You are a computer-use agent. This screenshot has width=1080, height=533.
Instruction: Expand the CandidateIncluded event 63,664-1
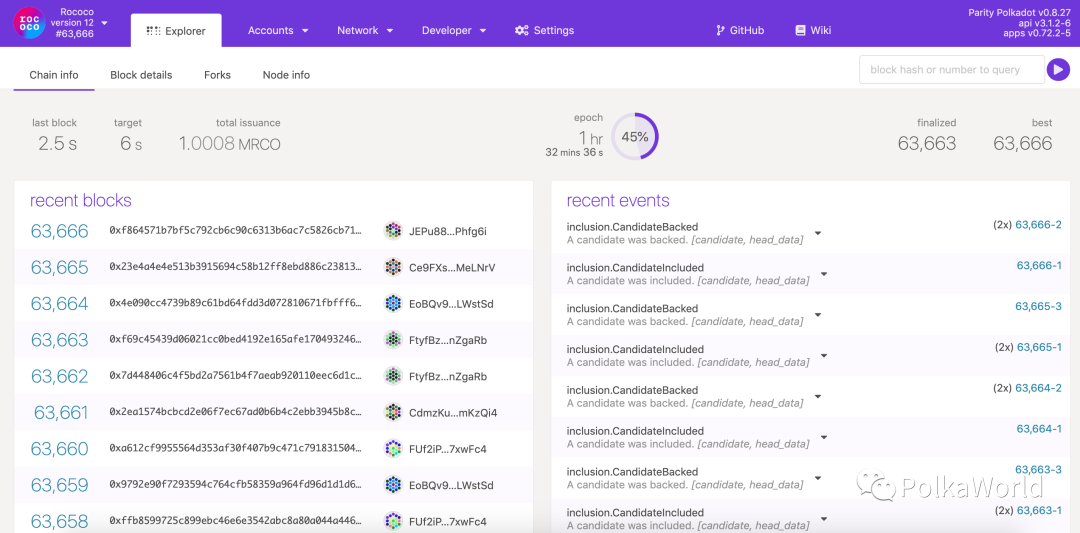(824, 438)
